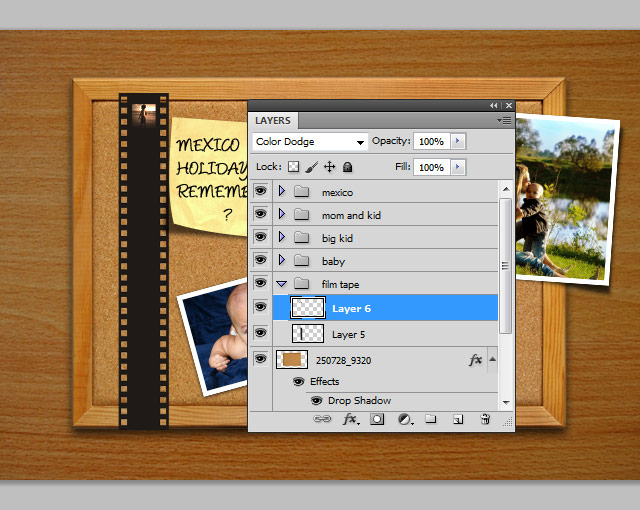The height and width of the screenshot is (510, 640).
Task: Open the Opacity slider arrow
Action: [x=458, y=142]
